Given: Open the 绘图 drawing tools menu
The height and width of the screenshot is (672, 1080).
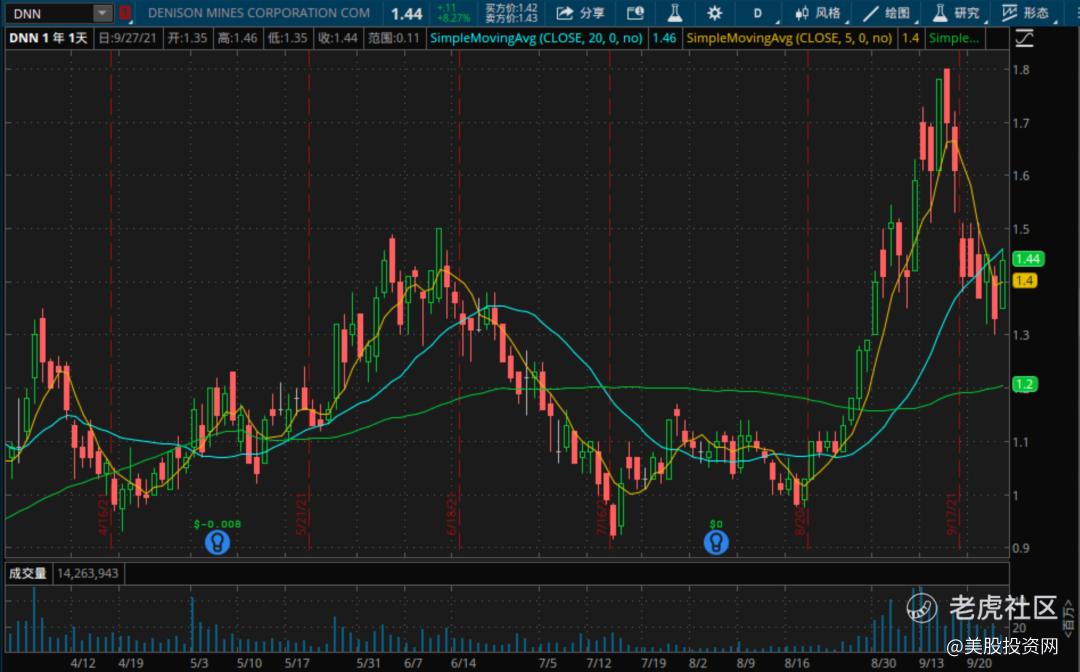Looking at the screenshot, I should pos(888,13).
